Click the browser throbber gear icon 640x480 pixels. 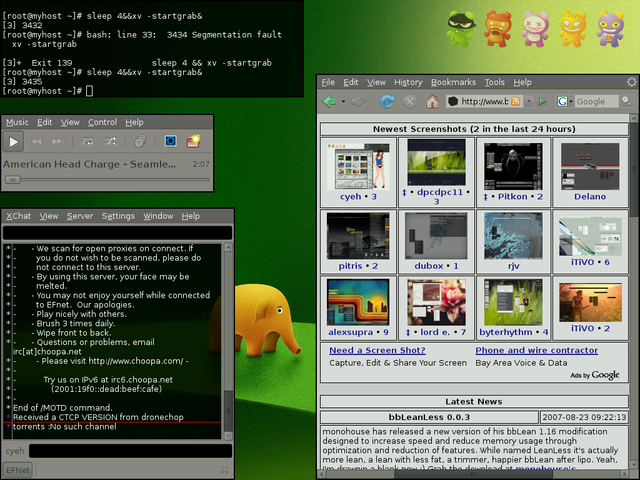click(632, 82)
